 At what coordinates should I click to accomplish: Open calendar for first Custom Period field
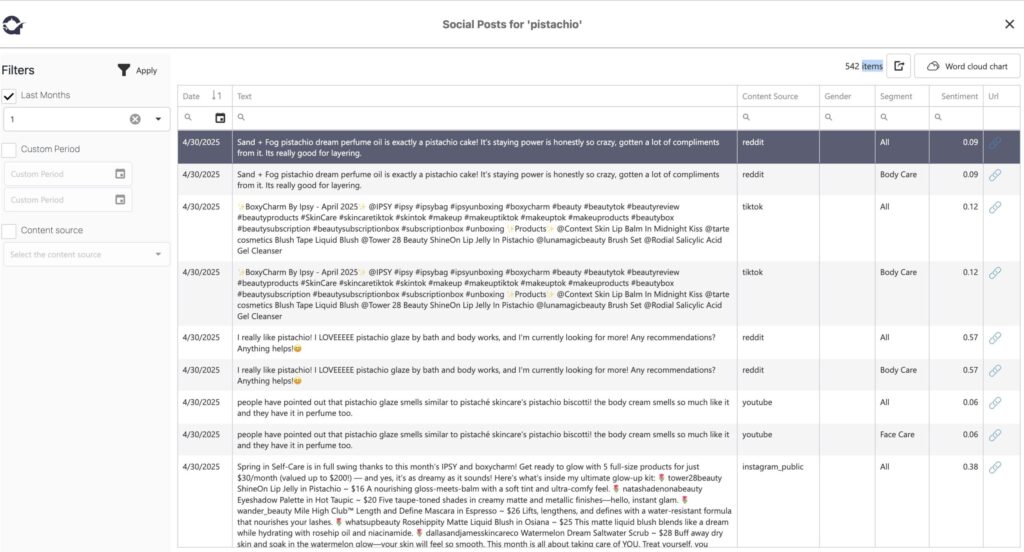click(x=120, y=174)
